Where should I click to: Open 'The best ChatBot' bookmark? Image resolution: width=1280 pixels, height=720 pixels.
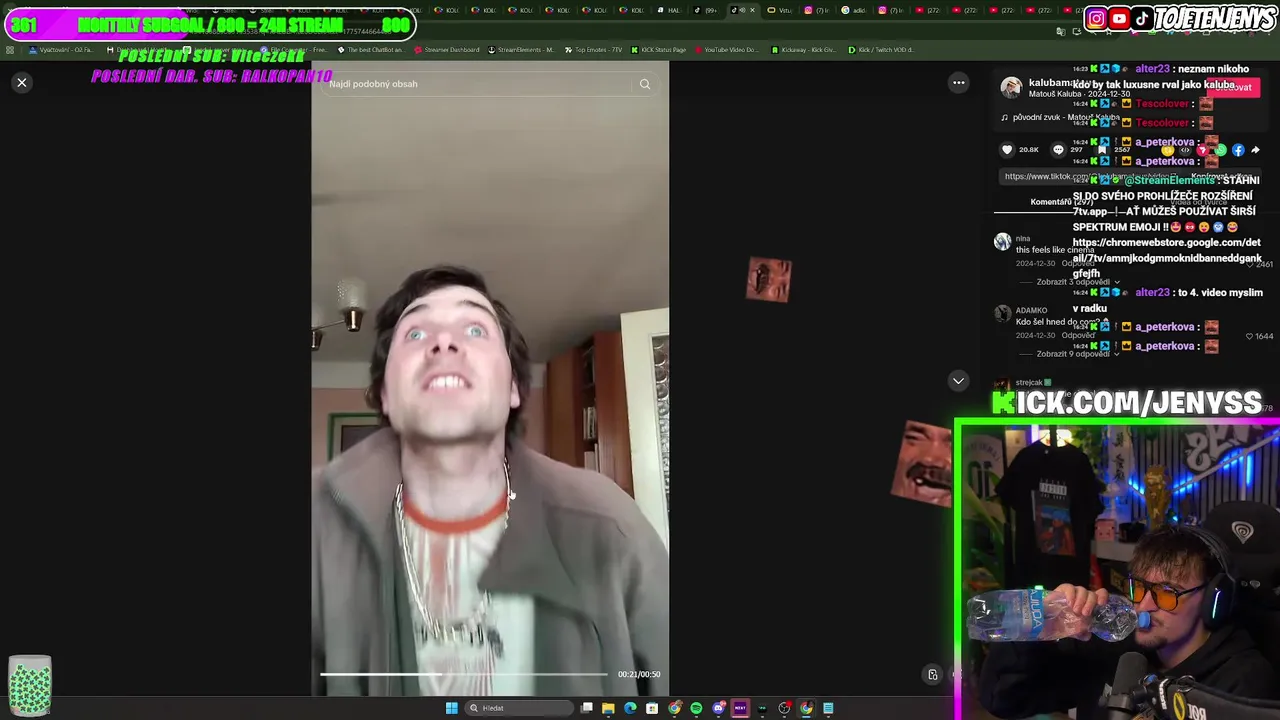tap(371, 49)
